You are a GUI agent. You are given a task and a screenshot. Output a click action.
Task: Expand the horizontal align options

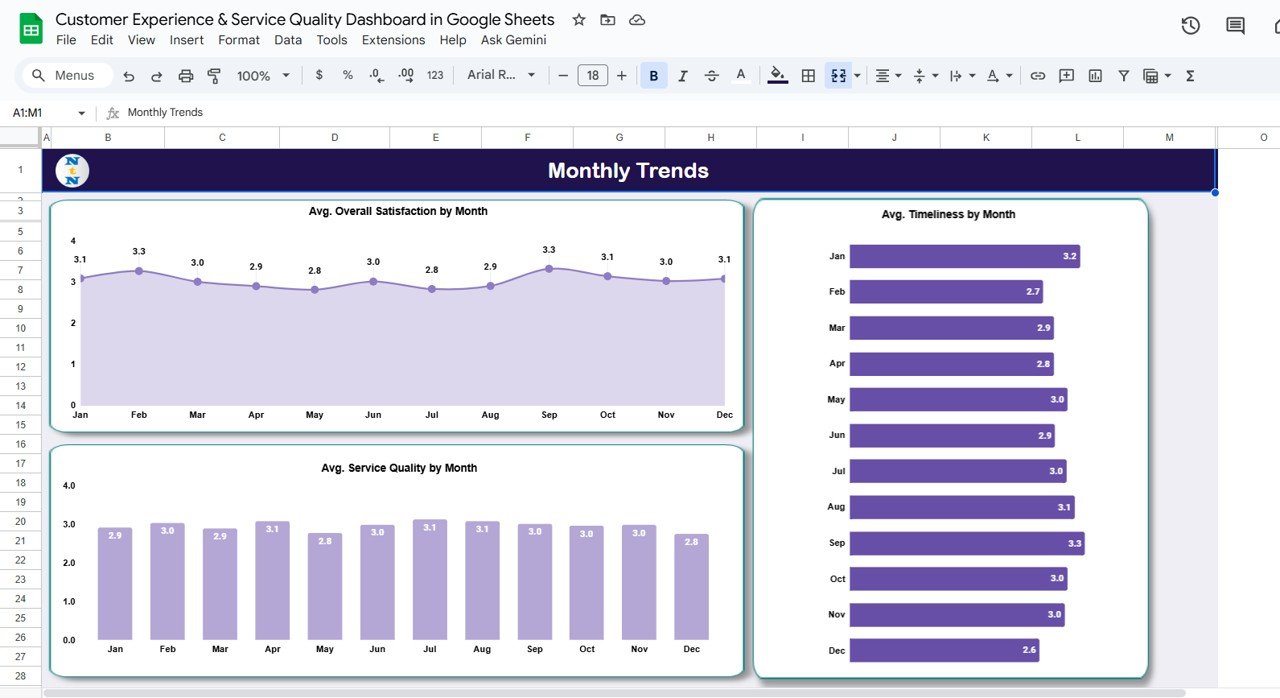[897, 75]
